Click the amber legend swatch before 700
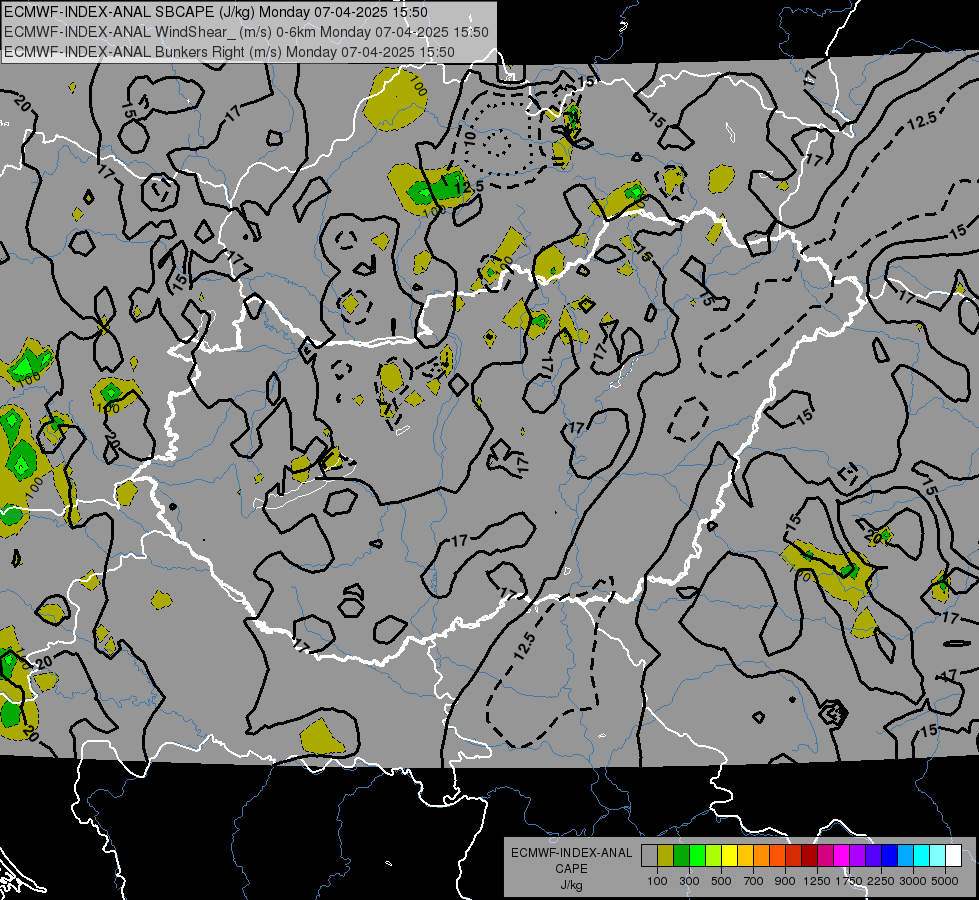The height and width of the screenshot is (900, 979). (745, 856)
